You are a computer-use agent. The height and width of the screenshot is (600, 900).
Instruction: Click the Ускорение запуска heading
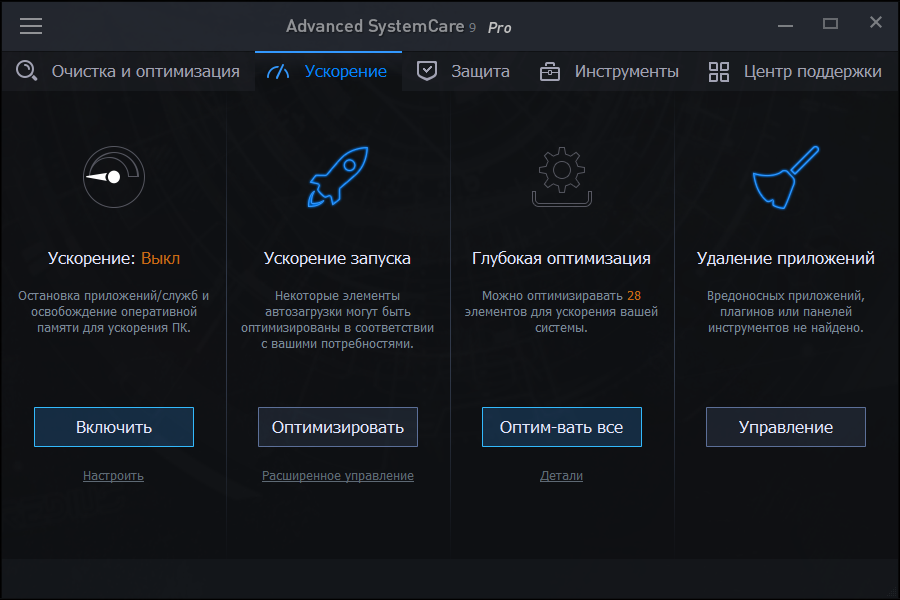pyautogui.click(x=338, y=258)
